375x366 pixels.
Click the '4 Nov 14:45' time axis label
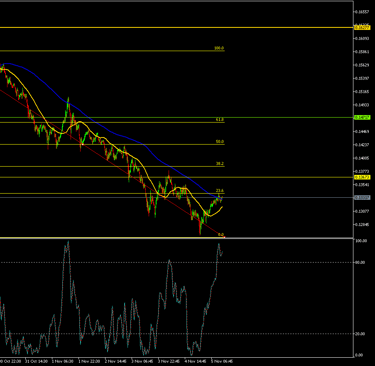point(195,361)
